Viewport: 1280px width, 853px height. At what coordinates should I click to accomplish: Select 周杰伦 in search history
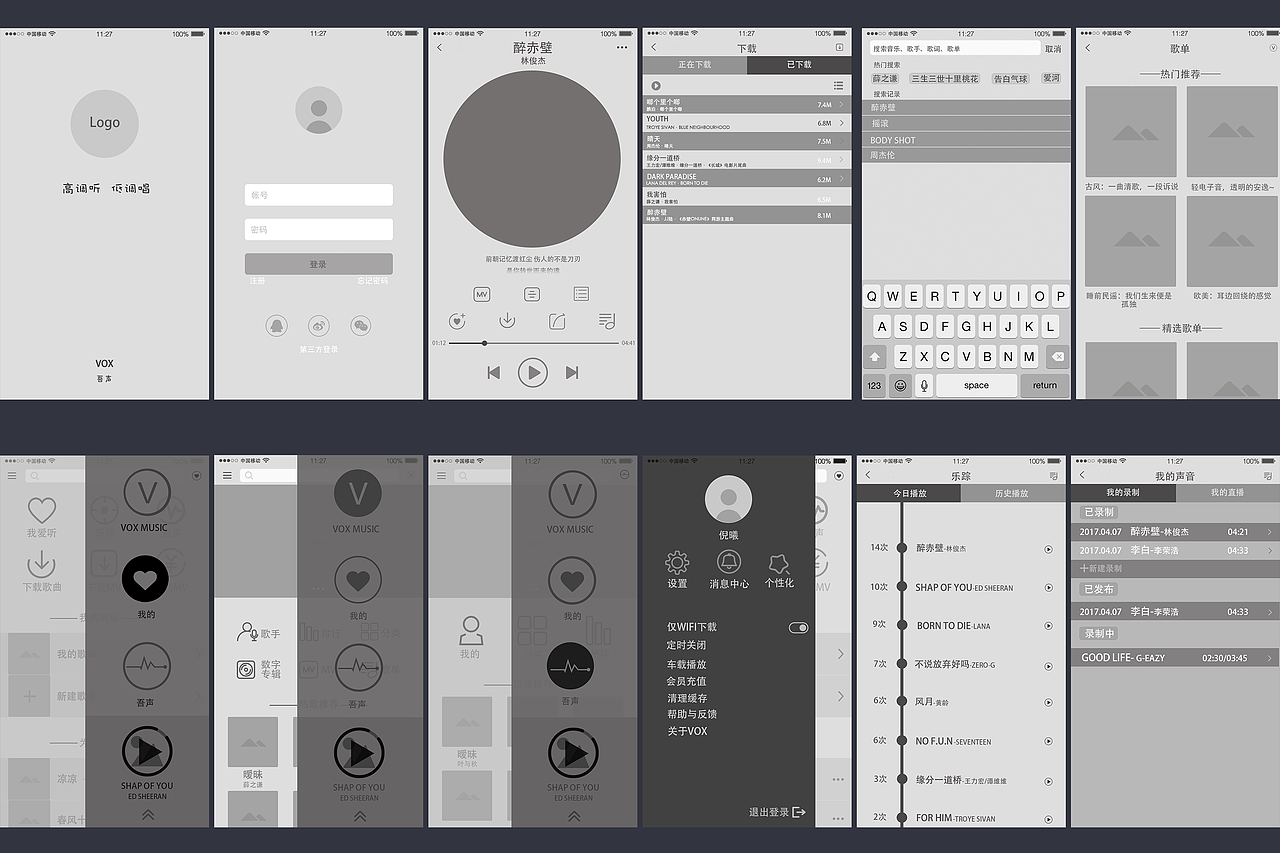point(966,155)
